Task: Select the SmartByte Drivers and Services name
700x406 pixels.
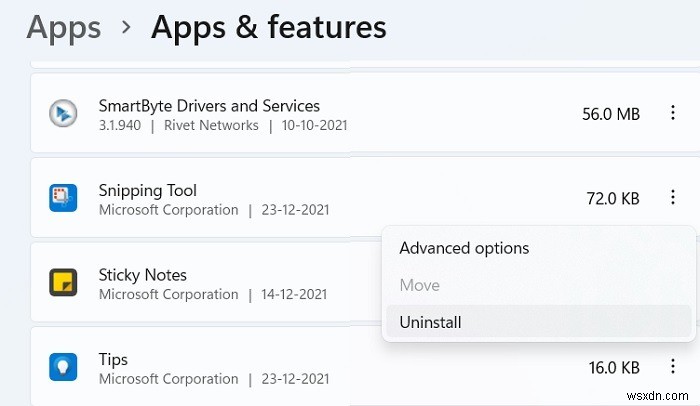Action: (x=209, y=106)
